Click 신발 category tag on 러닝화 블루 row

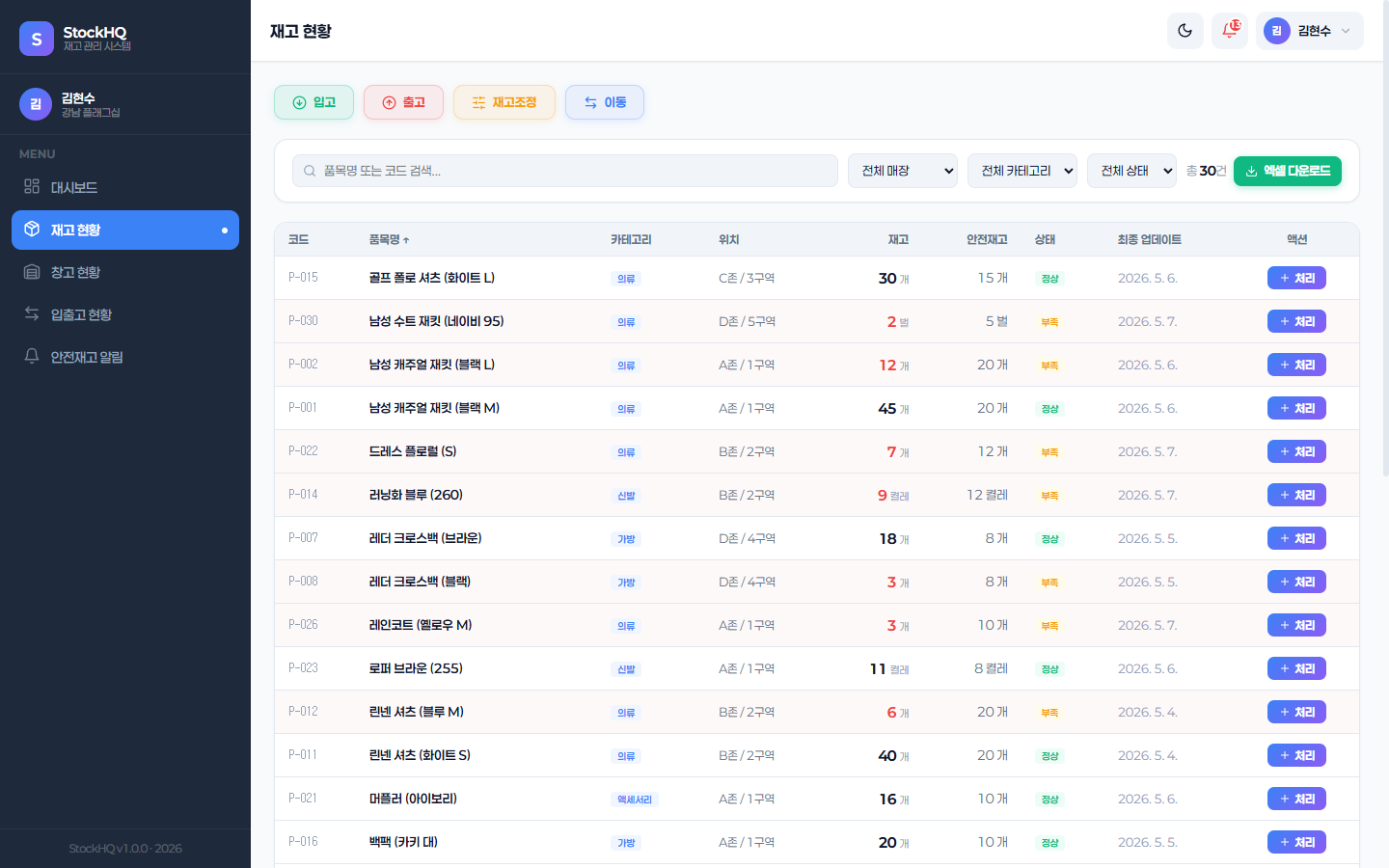626,496
